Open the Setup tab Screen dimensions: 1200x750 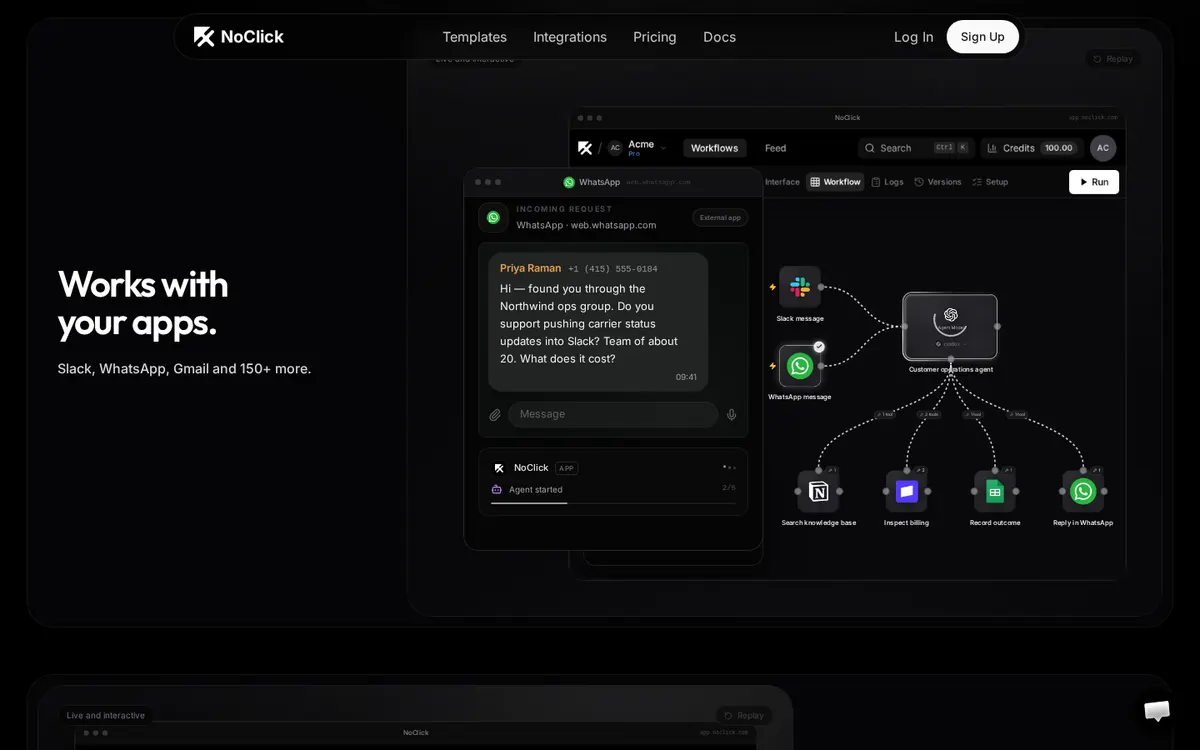pyautogui.click(x=990, y=182)
